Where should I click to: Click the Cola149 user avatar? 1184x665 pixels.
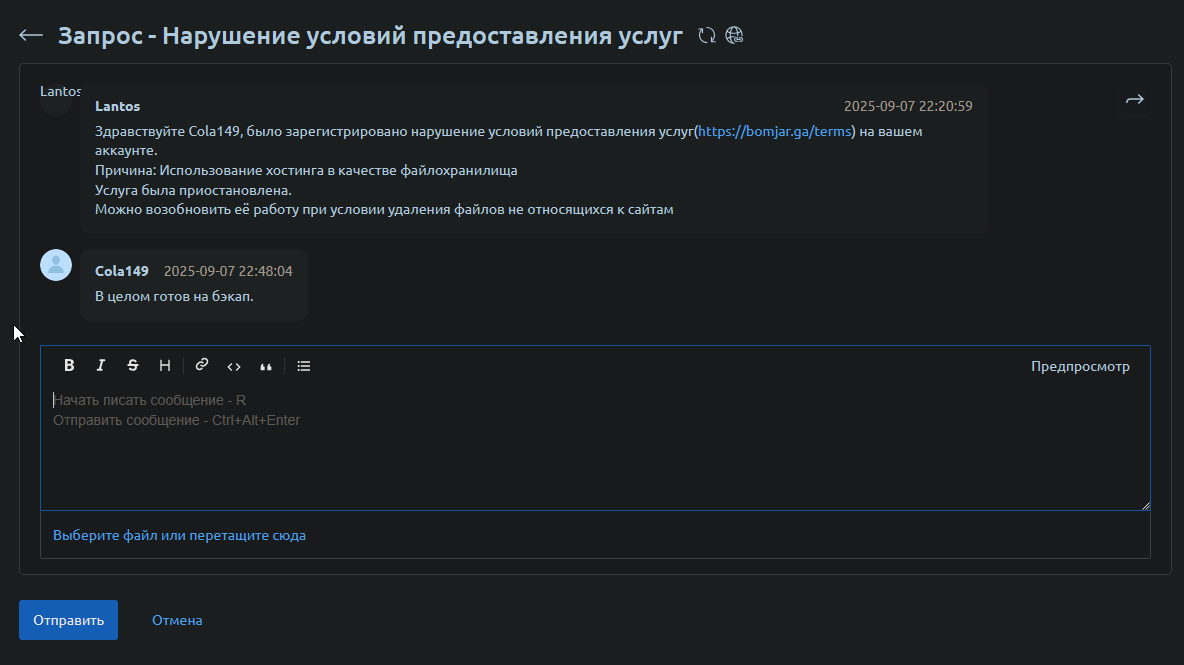(56, 265)
